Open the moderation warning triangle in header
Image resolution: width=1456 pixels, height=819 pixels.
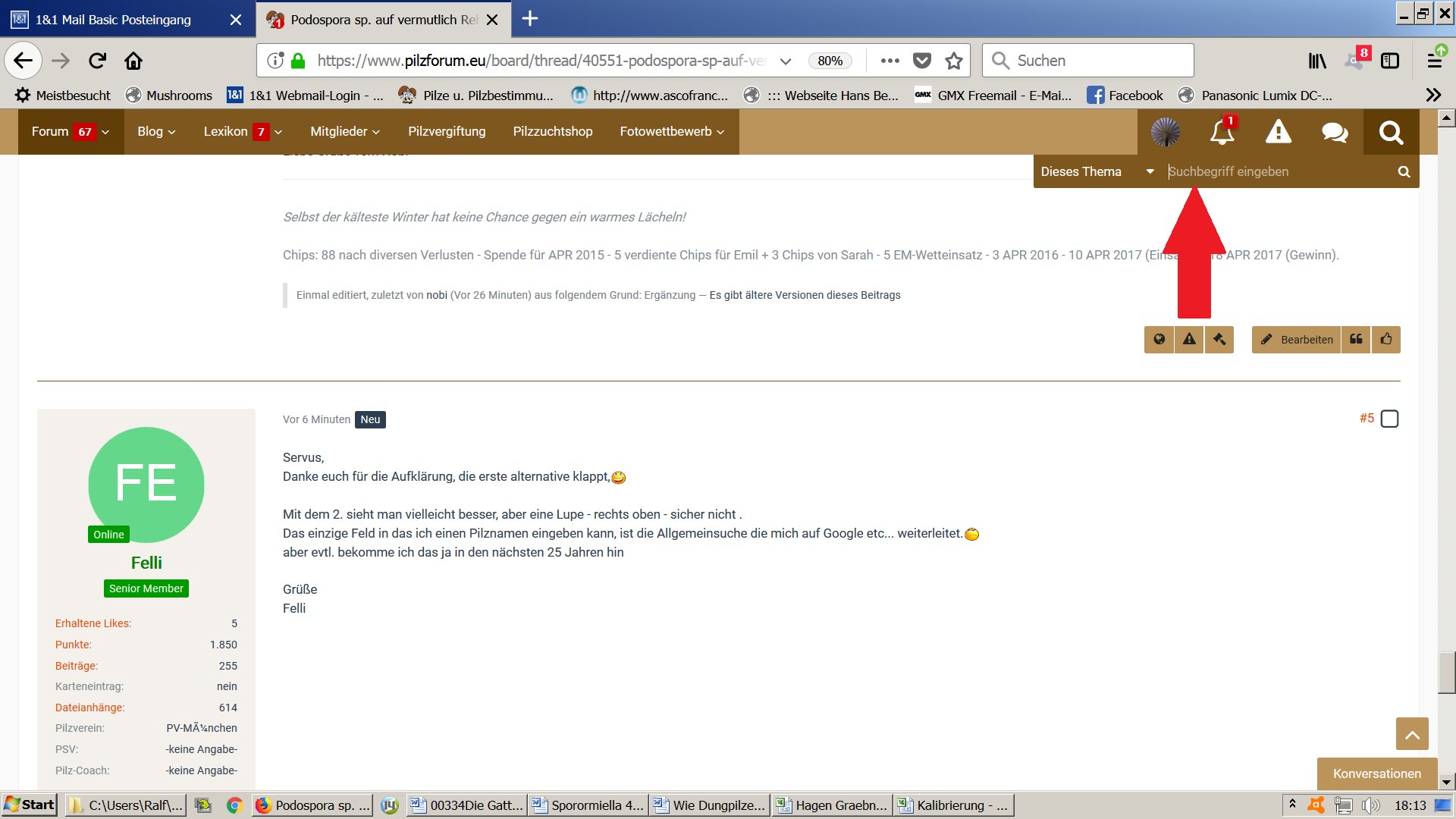click(x=1278, y=133)
